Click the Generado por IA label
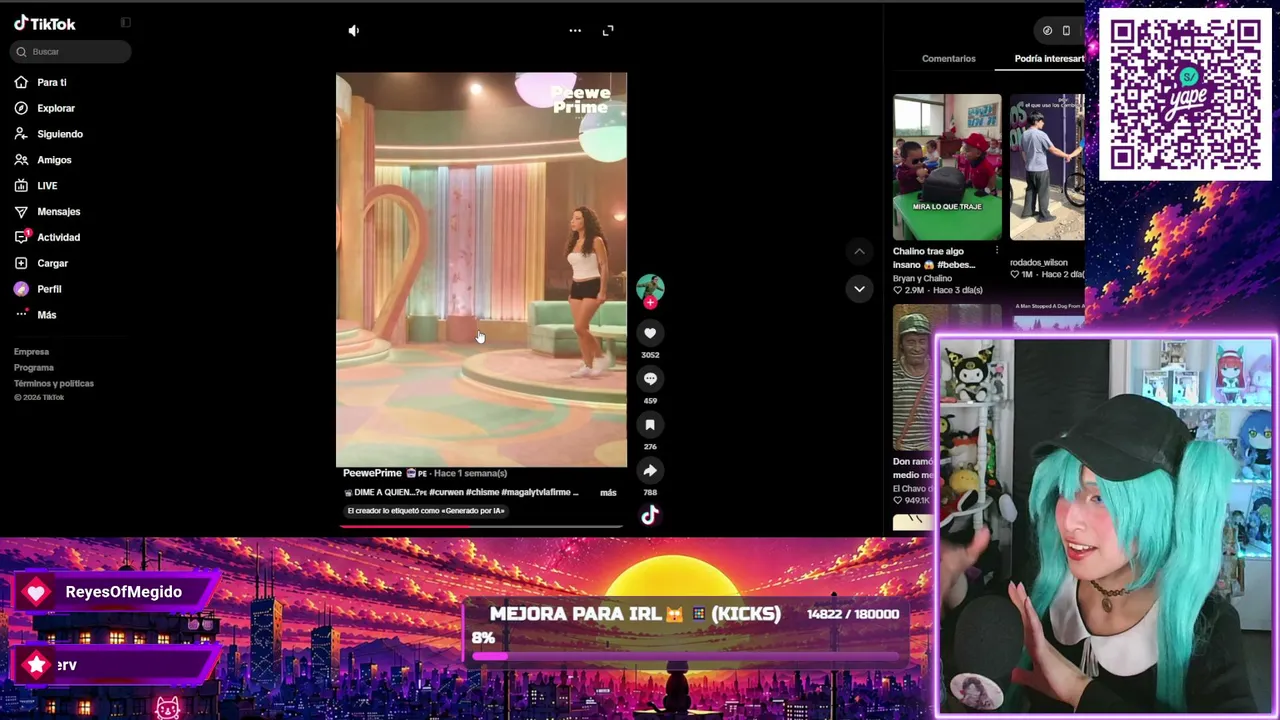1280x720 pixels. pyautogui.click(x=426, y=511)
